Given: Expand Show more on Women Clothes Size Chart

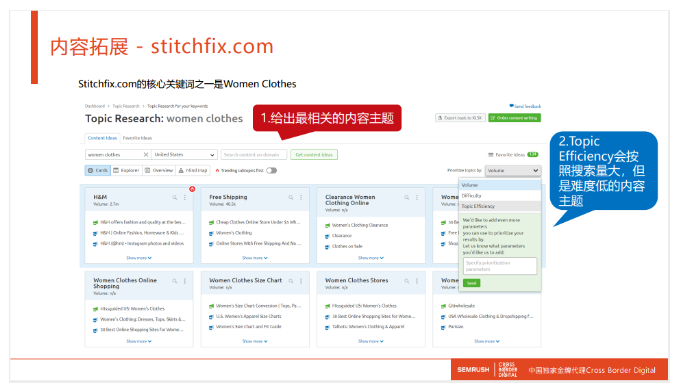Looking at the screenshot, I should (x=255, y=341).
